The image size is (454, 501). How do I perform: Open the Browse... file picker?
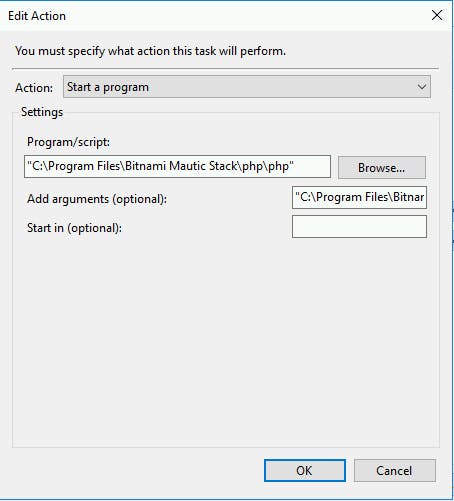coord(382,167)
